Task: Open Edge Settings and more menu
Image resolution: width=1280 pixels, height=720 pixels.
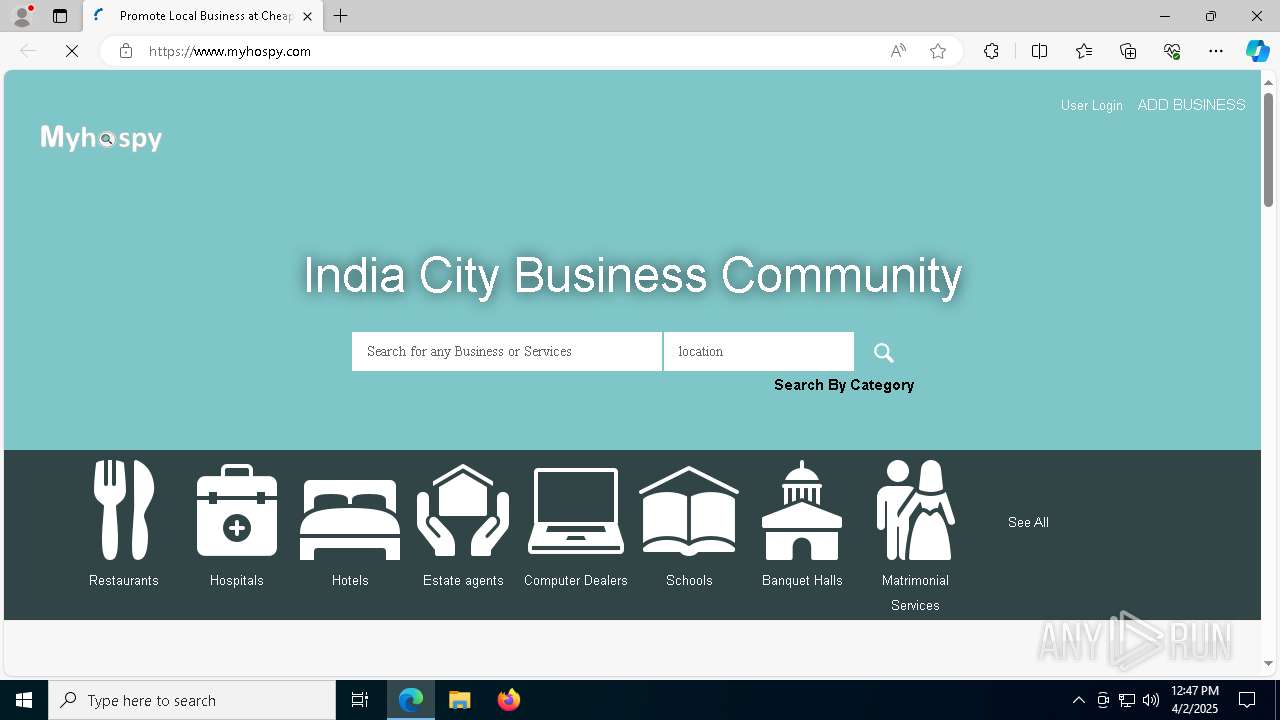Action: pyautogui.click(x=1216, y=51)
